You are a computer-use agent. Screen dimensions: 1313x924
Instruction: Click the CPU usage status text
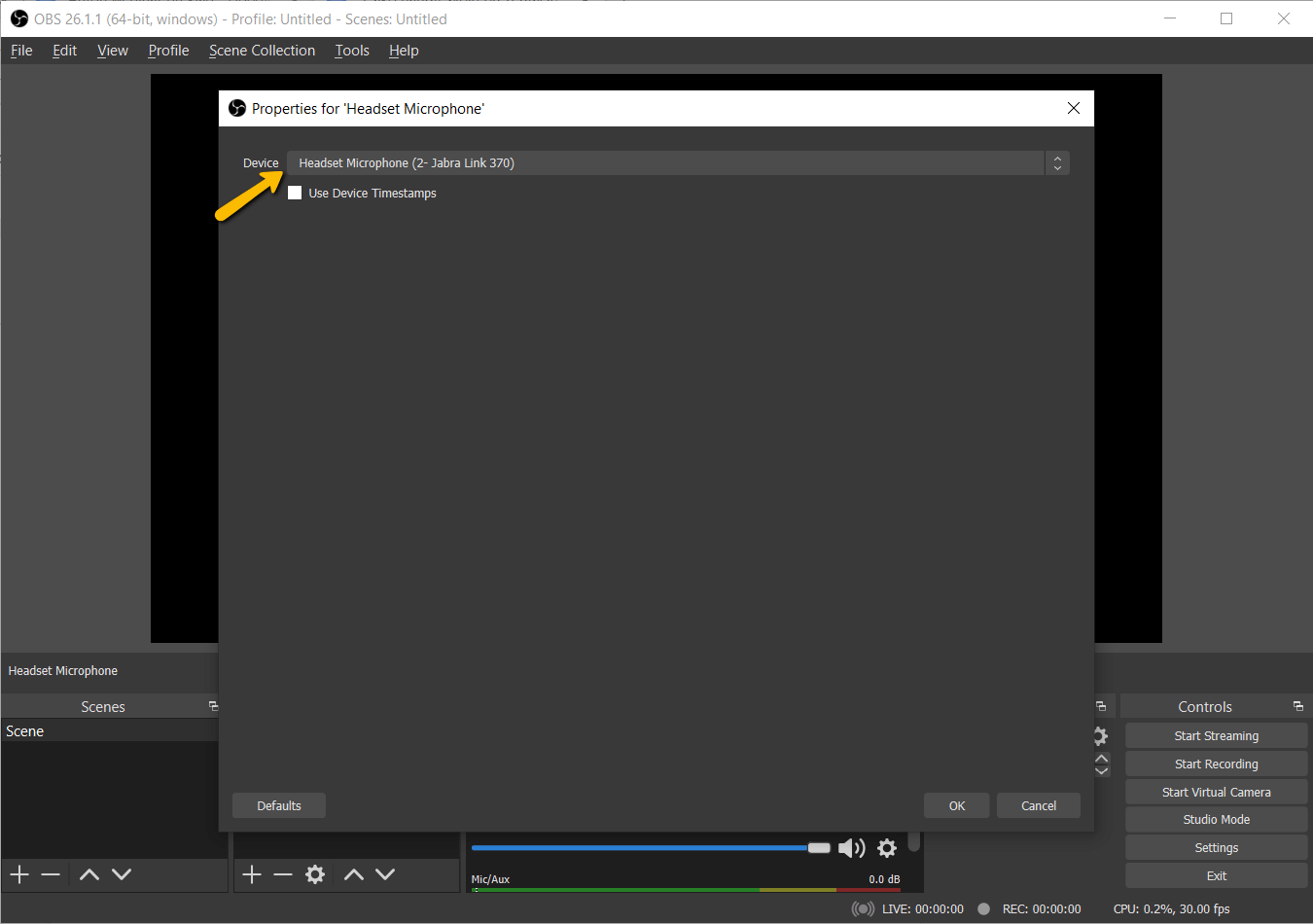(x=1172, y=908)
